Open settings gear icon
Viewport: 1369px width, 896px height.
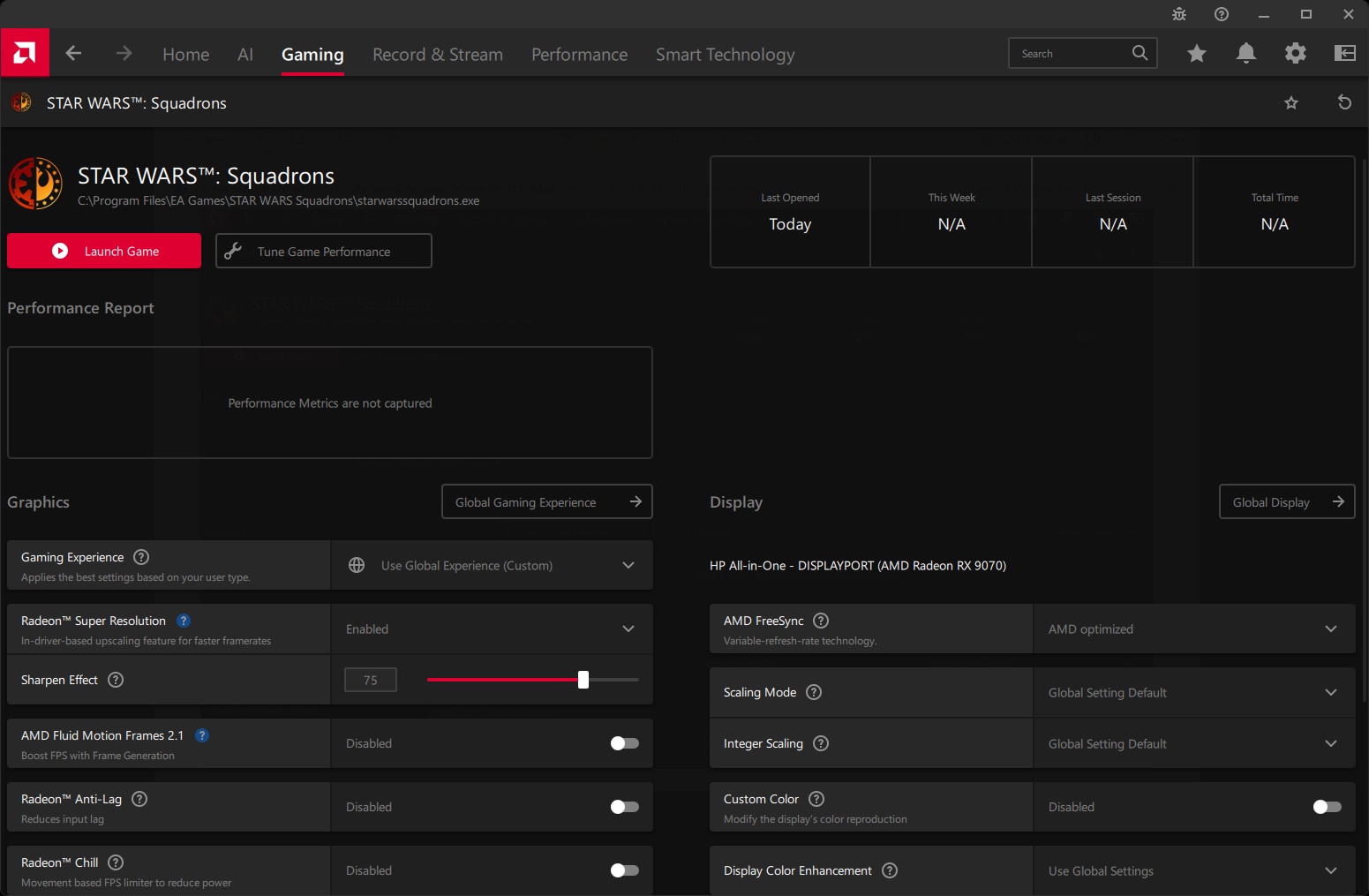click(1296, 53)
